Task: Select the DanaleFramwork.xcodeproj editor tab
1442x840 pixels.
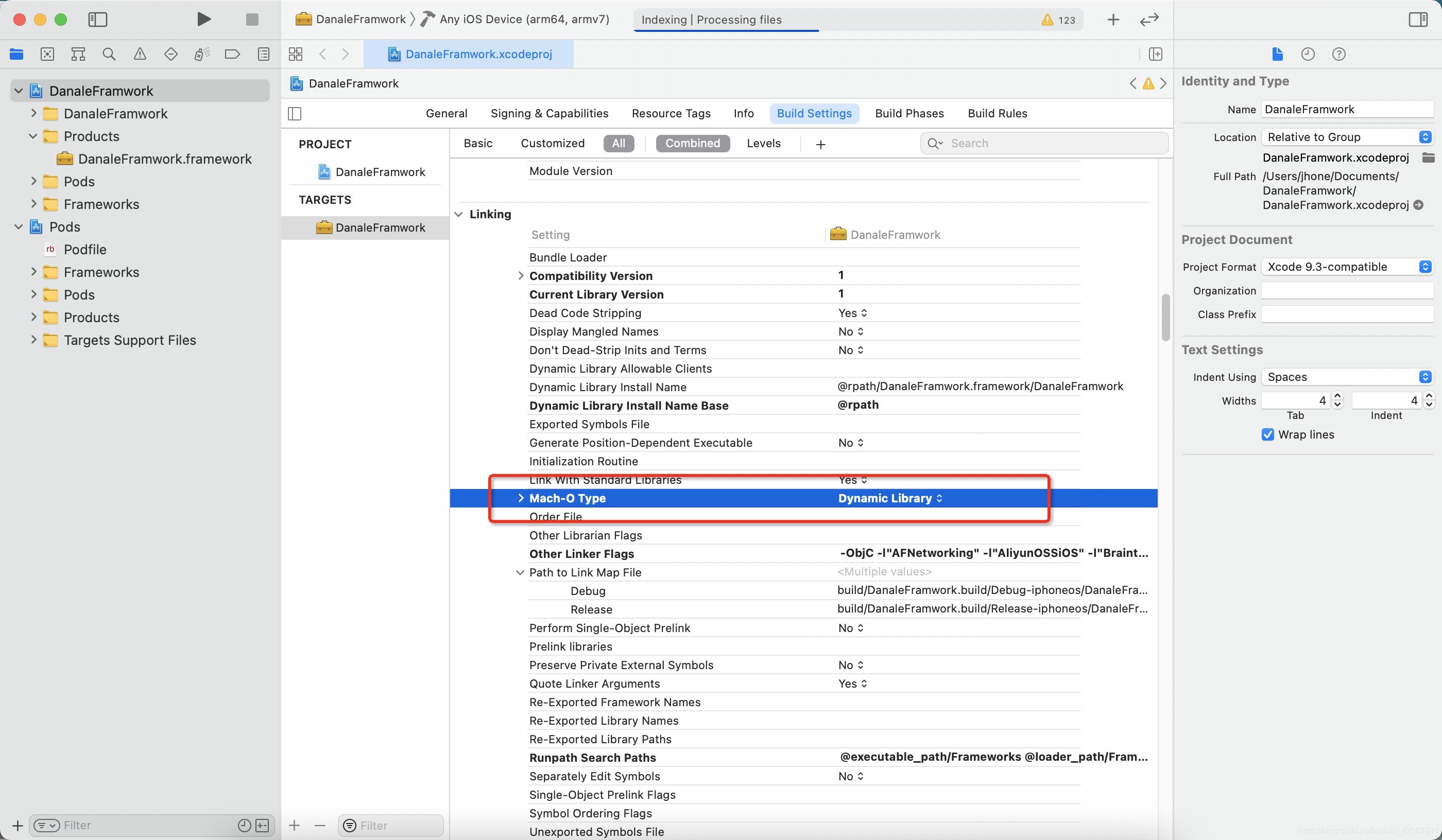Action: pos(469,55)
